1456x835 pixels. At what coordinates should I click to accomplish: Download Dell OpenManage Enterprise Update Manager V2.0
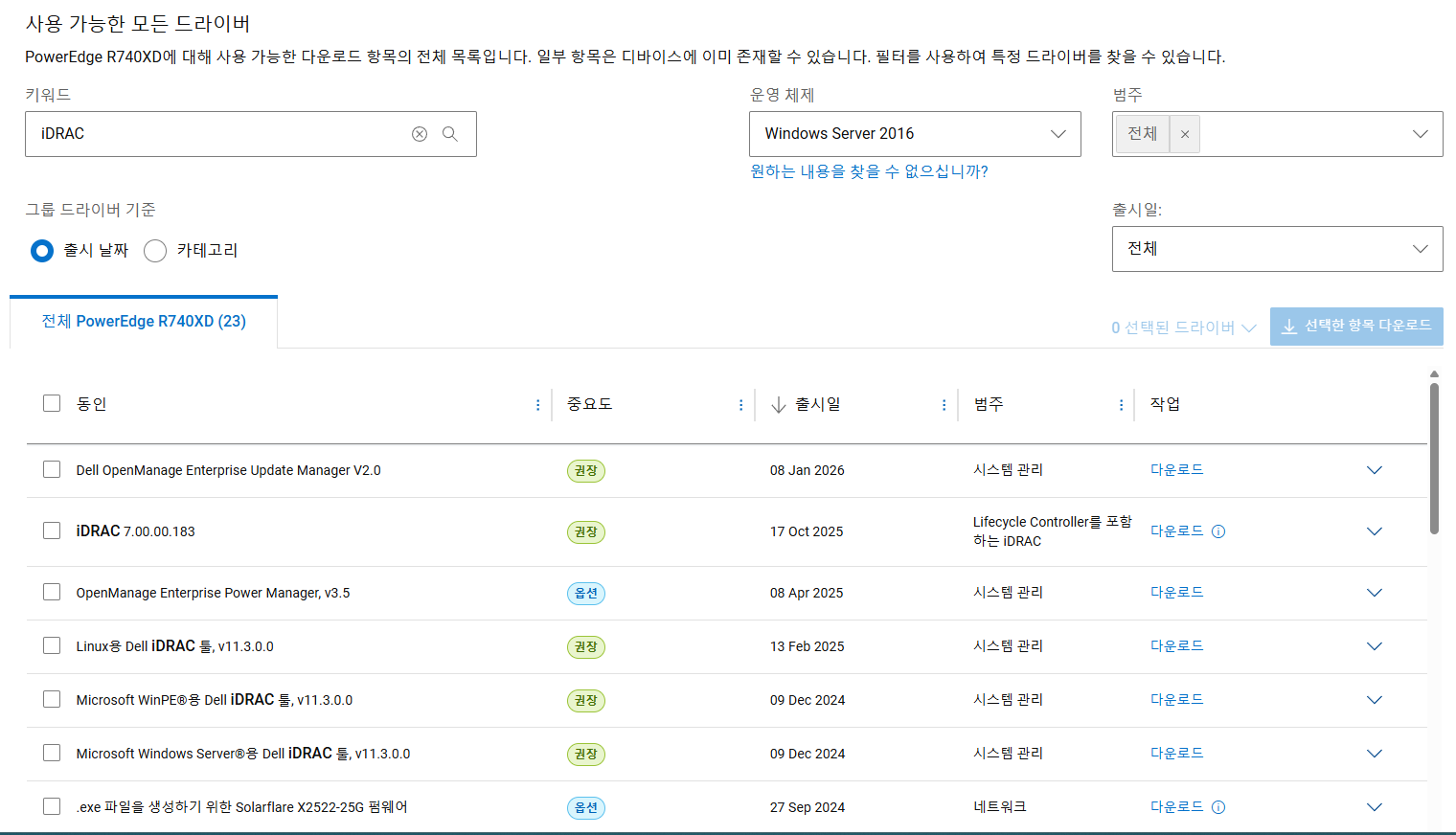[1176, 470]
